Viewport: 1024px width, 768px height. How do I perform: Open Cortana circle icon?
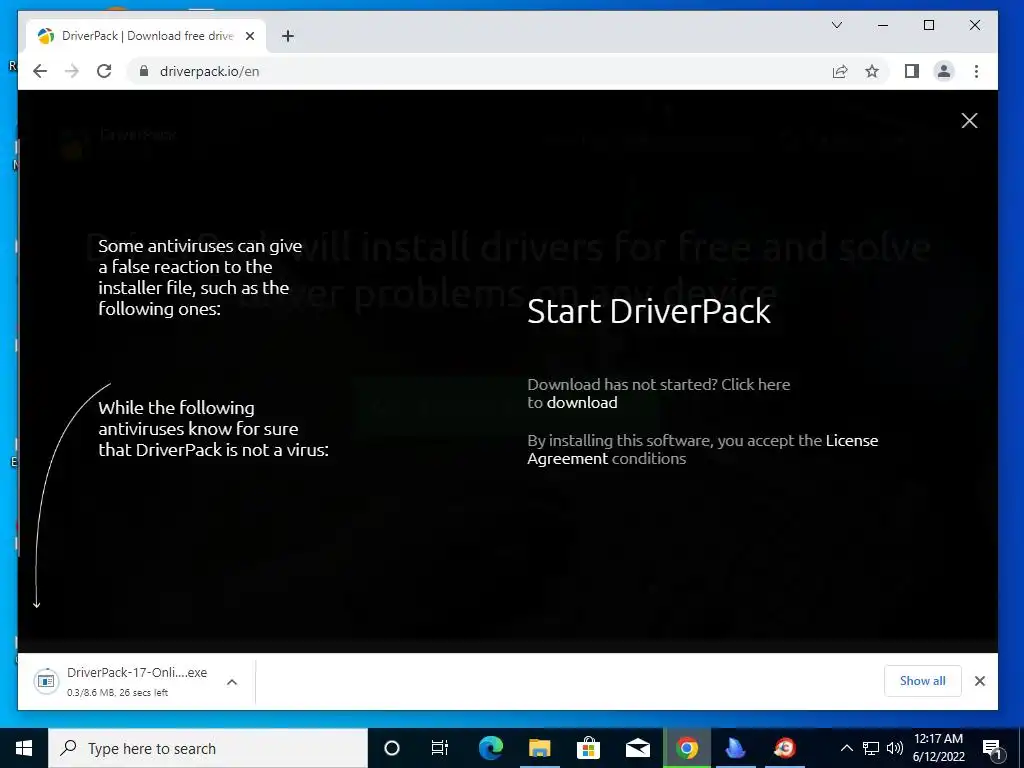(x=392, y=748)
